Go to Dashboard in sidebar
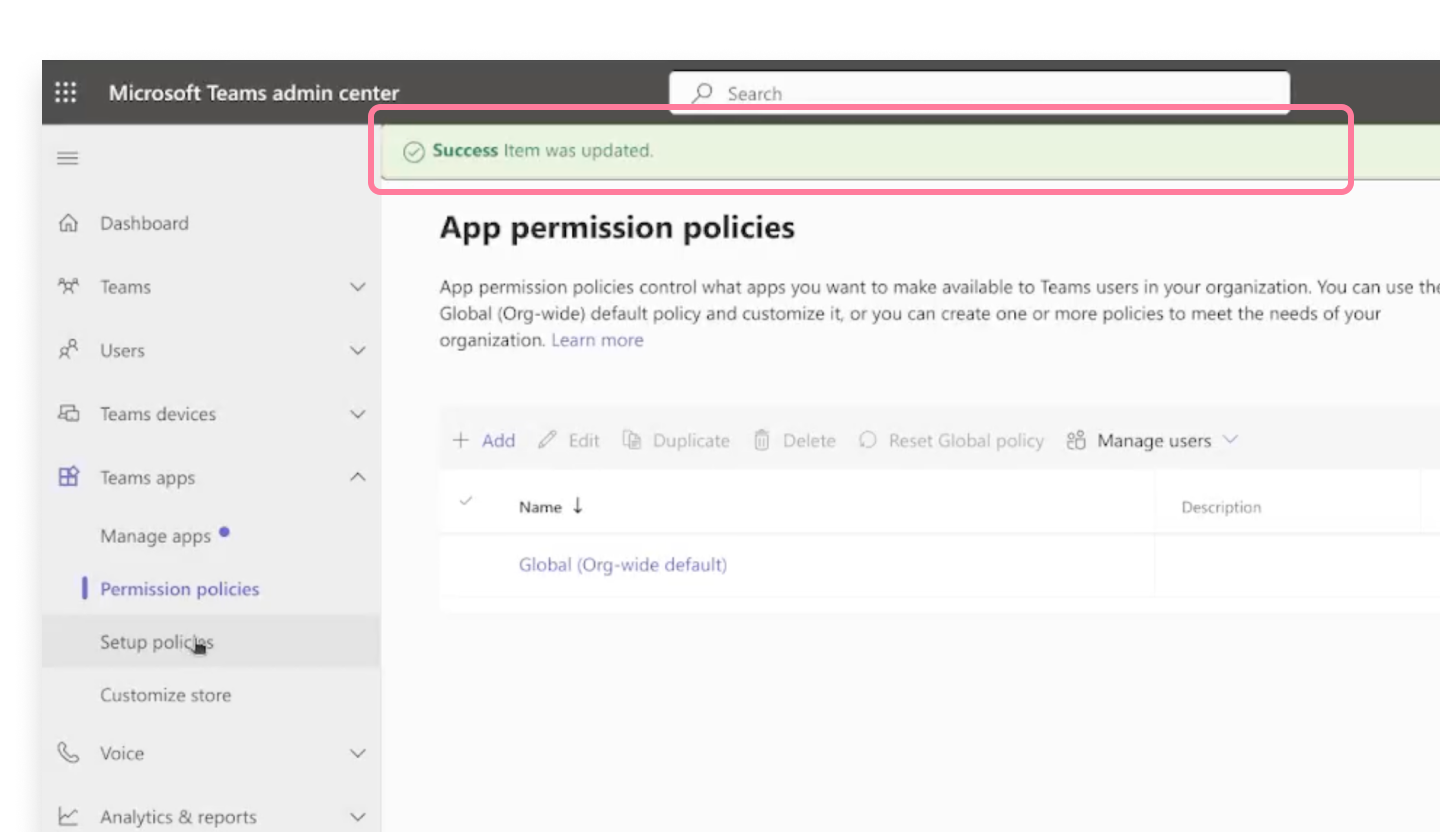Screen dimensions: 1440x832 pyautogui.click(x=144, y=223)
